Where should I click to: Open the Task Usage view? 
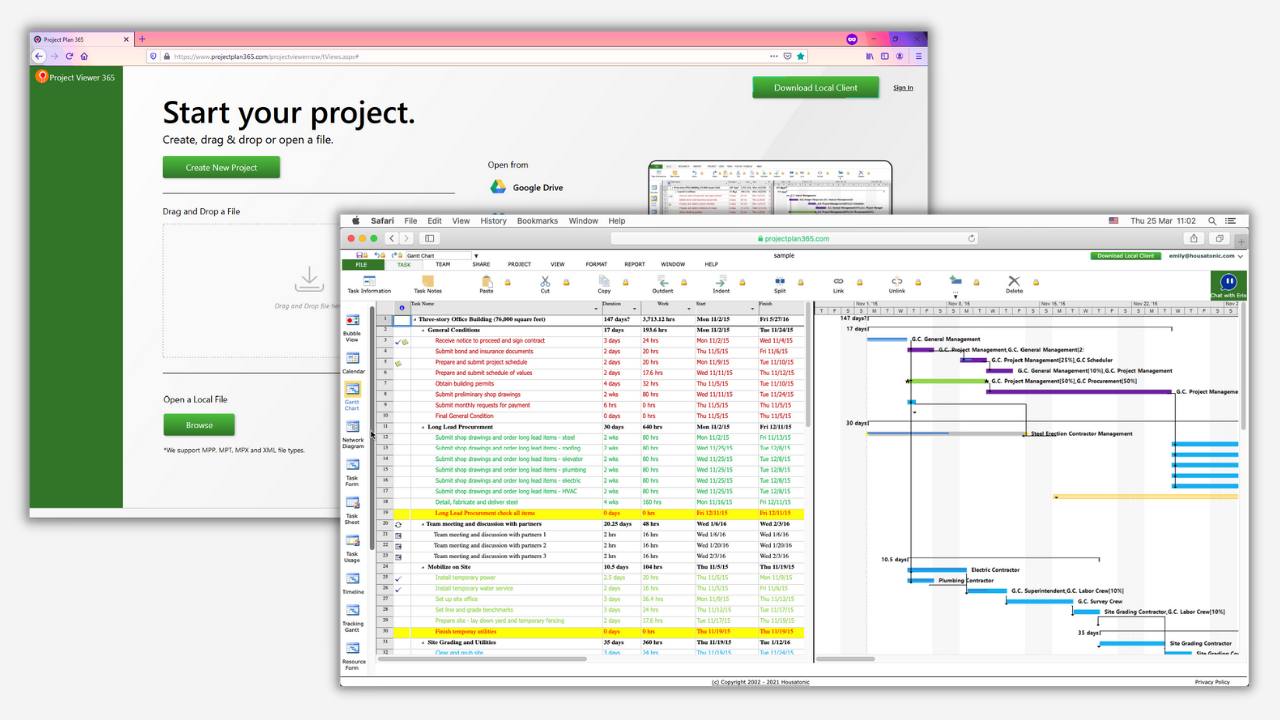coord(352,548)
